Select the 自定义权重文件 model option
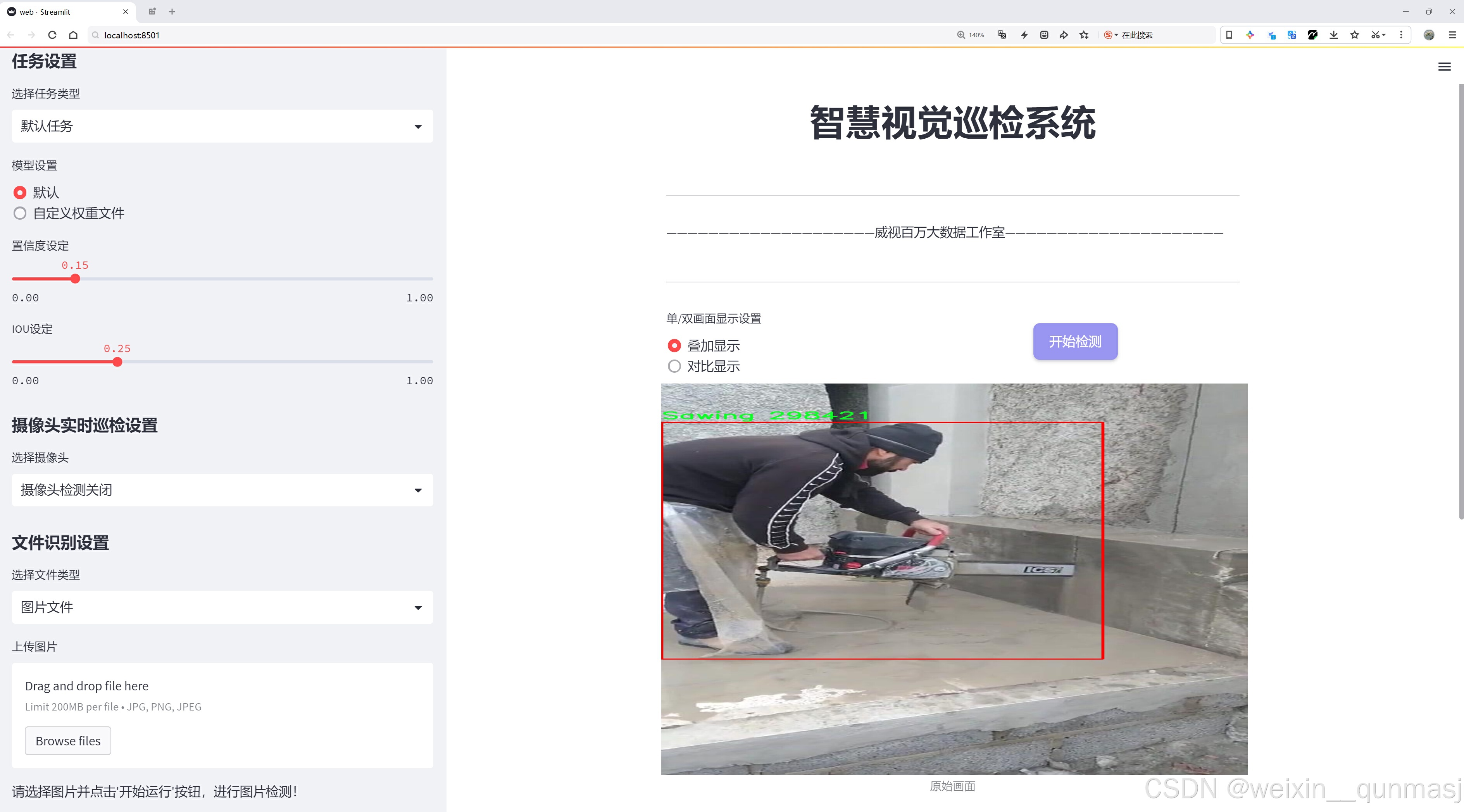The width and height of the screenshot is (1464, 812). tap(21, 213)
